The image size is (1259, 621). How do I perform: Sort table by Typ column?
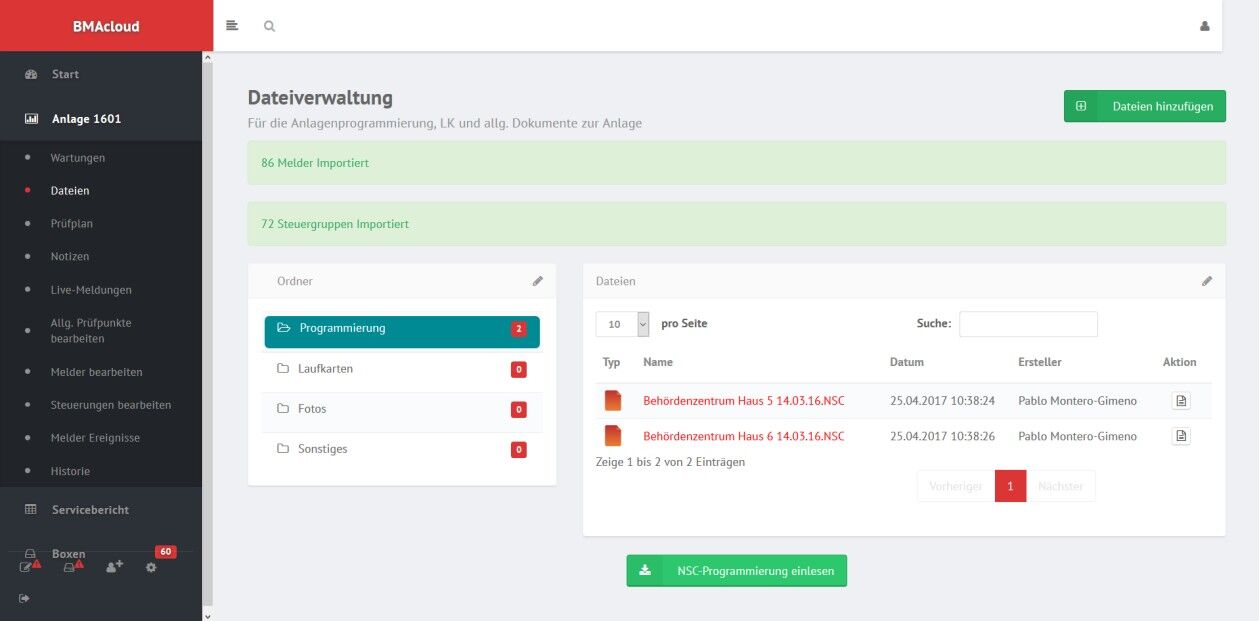coord(612,362)
